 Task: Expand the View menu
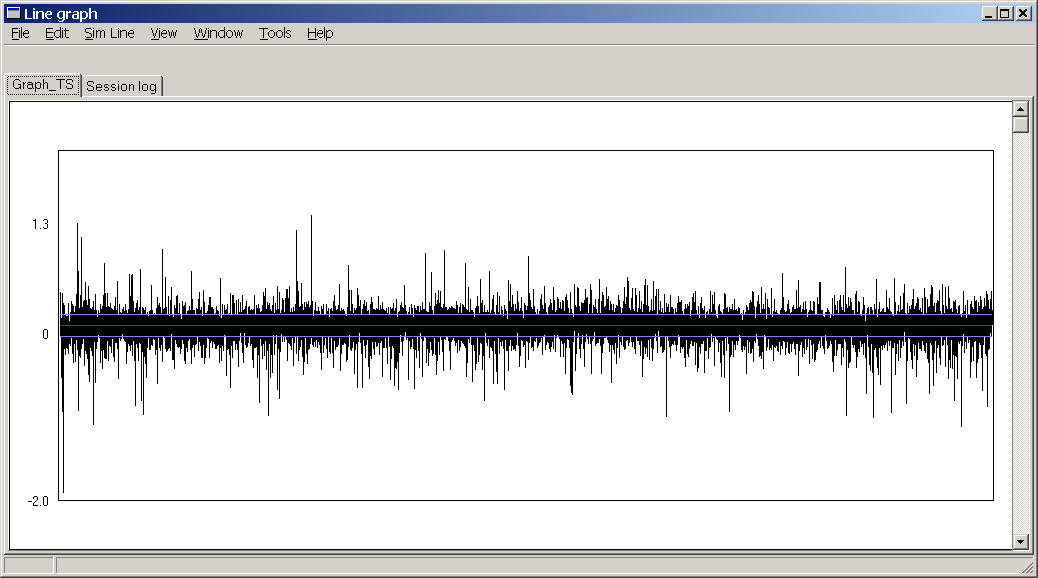tap(164, 33)
